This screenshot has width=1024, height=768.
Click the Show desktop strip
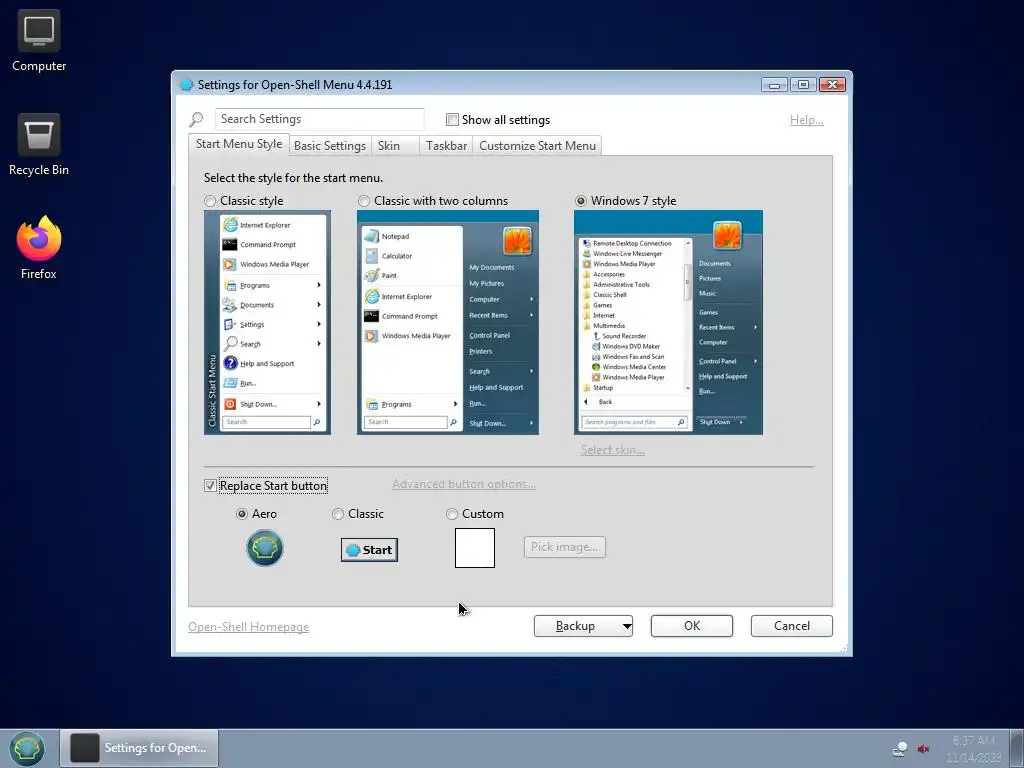(1017, 748)
